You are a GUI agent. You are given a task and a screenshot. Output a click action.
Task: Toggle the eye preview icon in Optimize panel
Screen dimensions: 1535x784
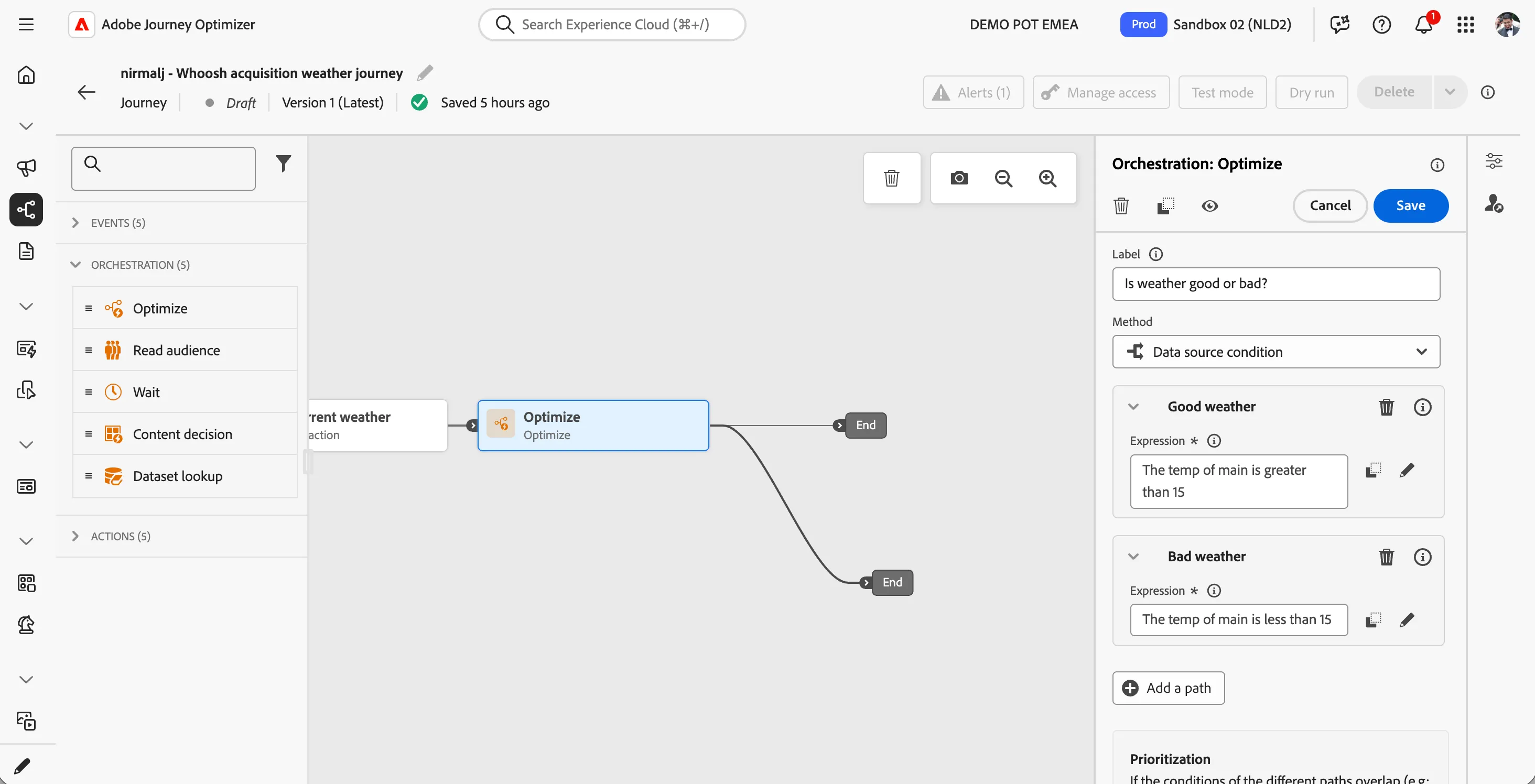[1209, 206]
